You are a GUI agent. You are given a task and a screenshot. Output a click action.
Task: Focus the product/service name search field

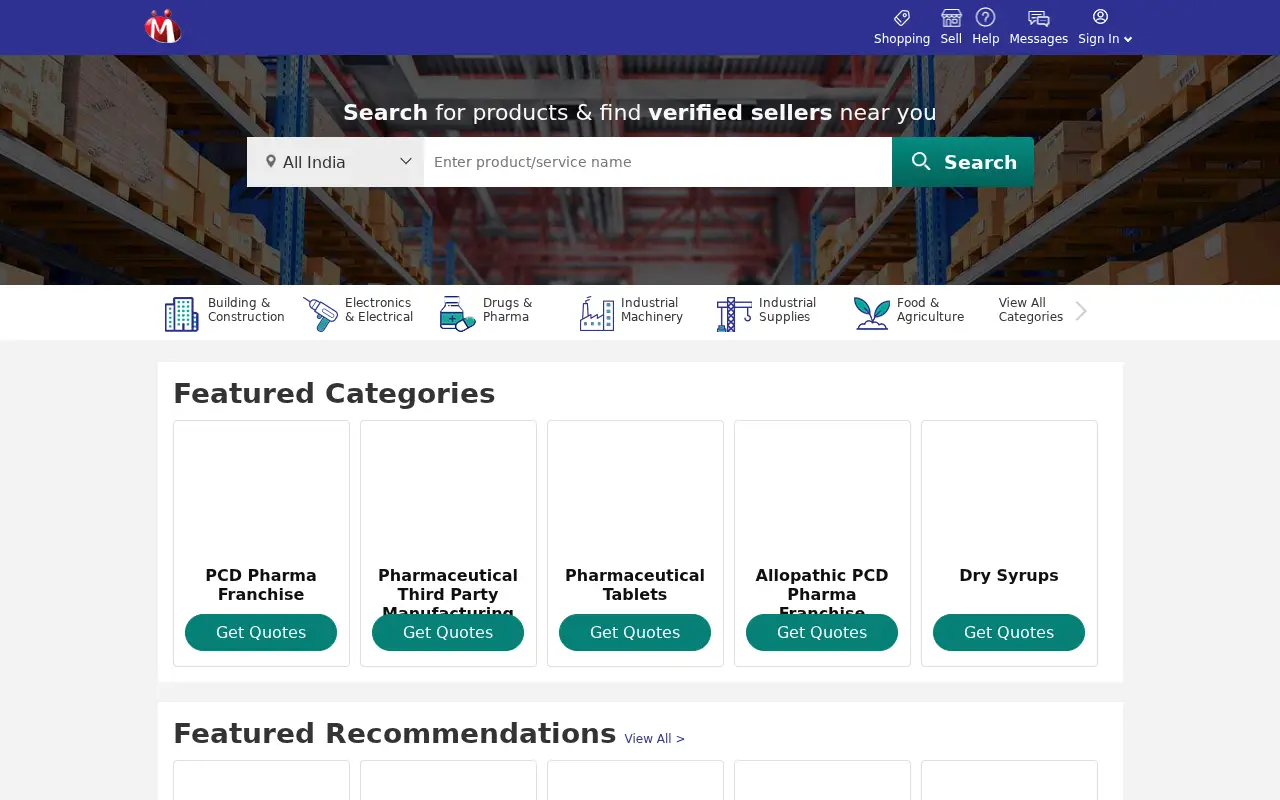point(658,162)
